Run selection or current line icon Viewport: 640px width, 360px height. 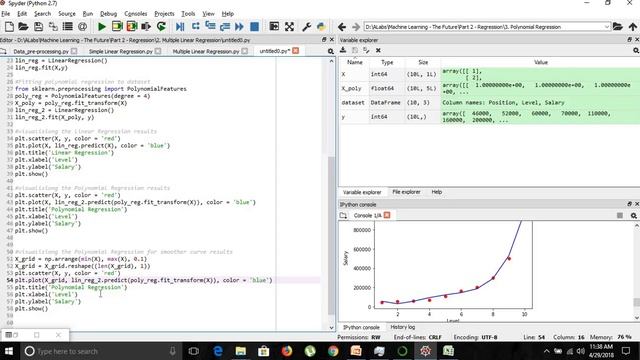pyautogui.click(x=146, y=27)
